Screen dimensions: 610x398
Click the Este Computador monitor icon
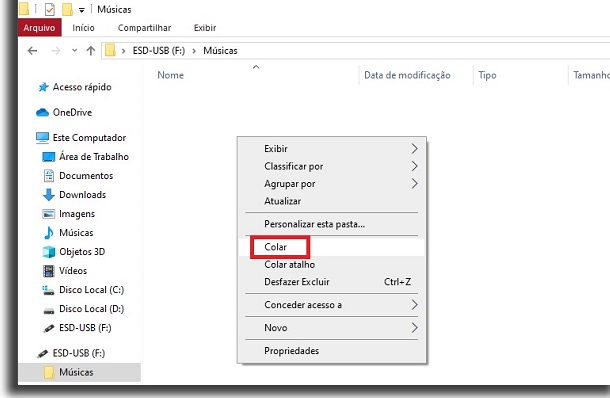point(42,137)
